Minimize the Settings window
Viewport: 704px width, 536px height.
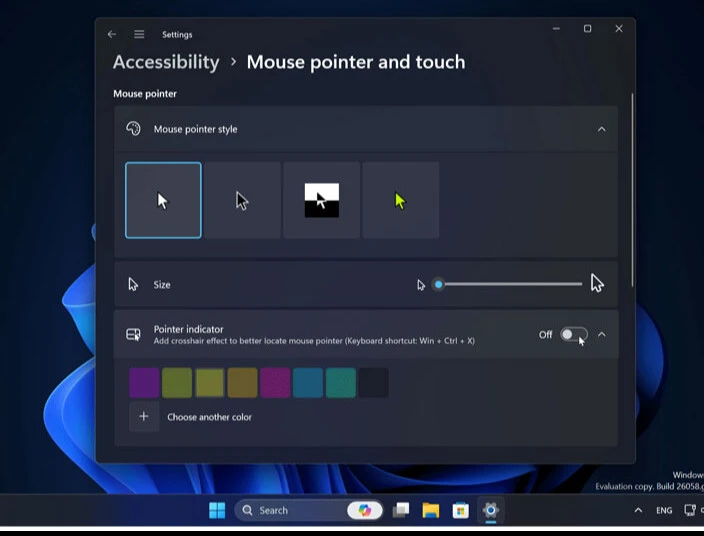[556, 29]
